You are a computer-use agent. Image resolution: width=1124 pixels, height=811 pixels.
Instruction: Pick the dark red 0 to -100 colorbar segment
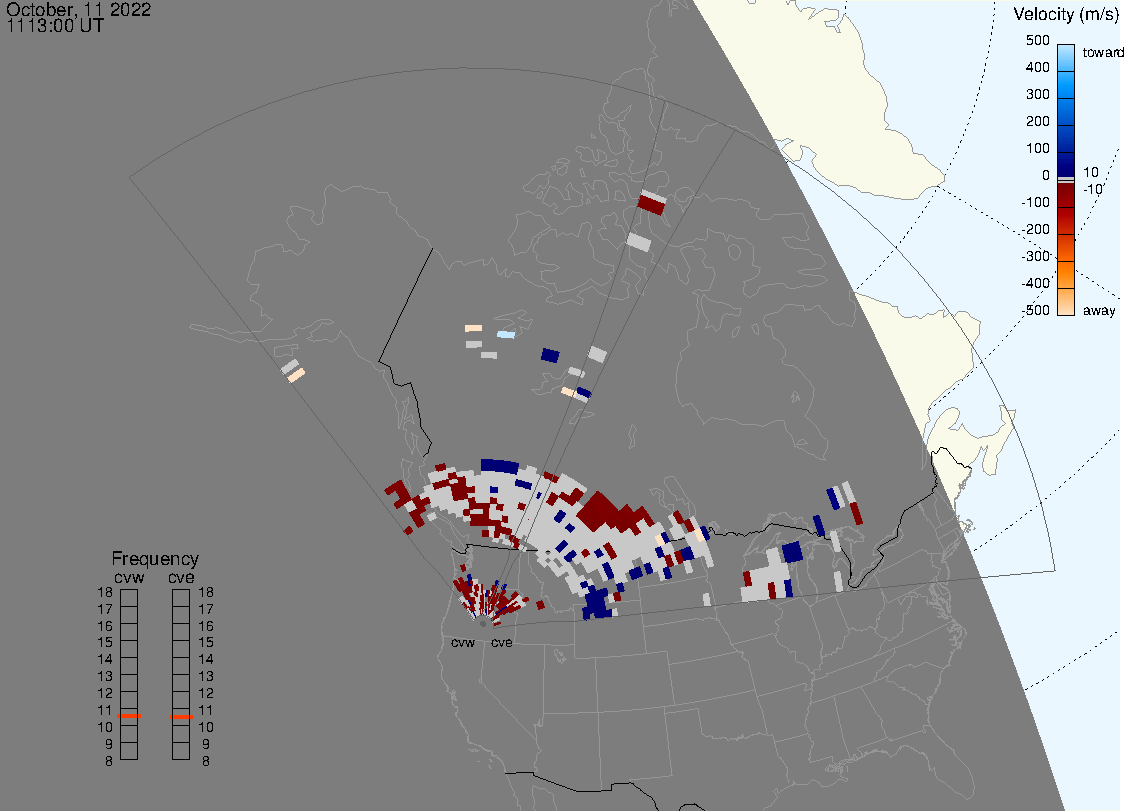[x=1066, y=195]
